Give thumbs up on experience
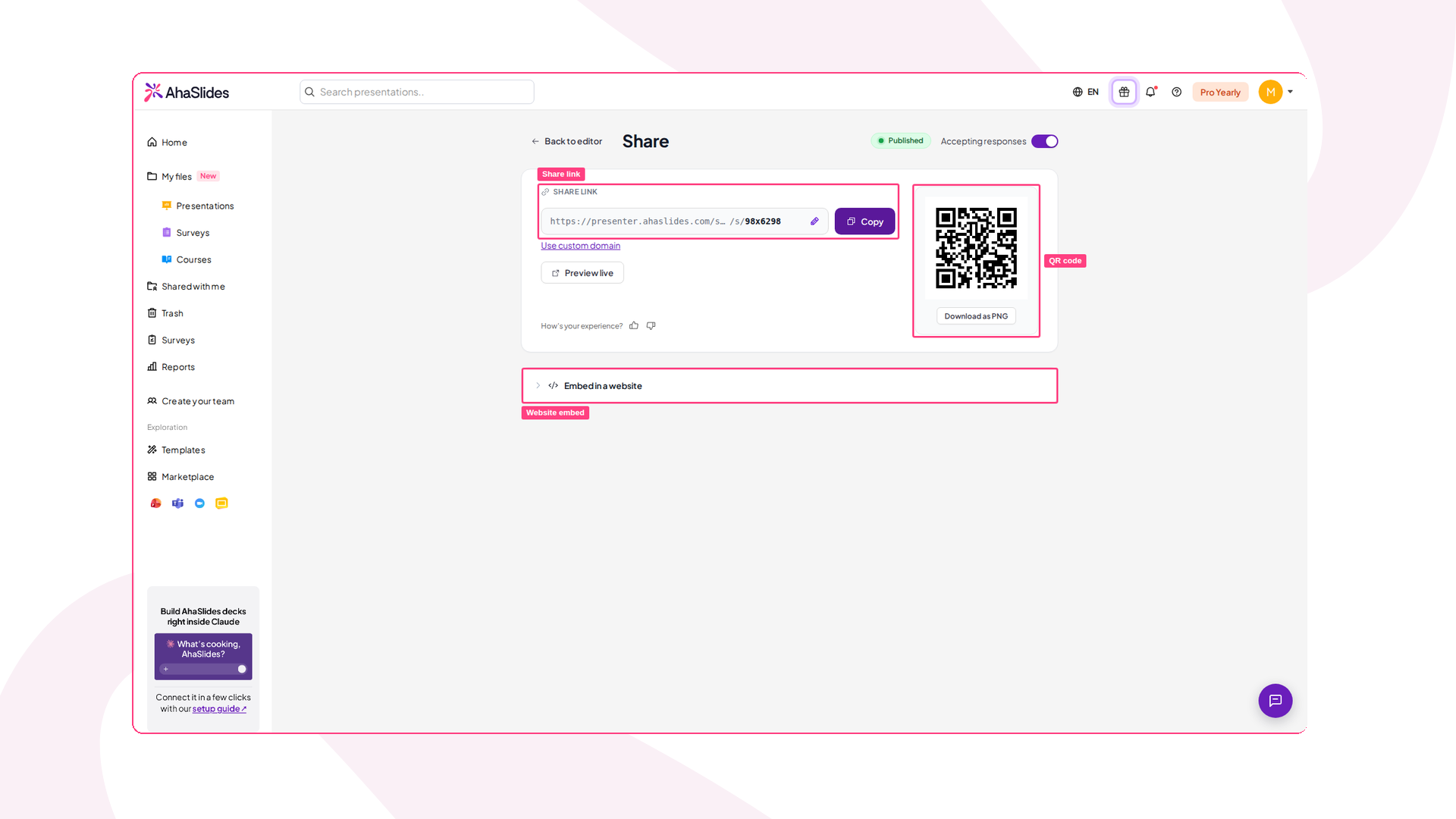The image size is (1456, 819). click(634, 325)
